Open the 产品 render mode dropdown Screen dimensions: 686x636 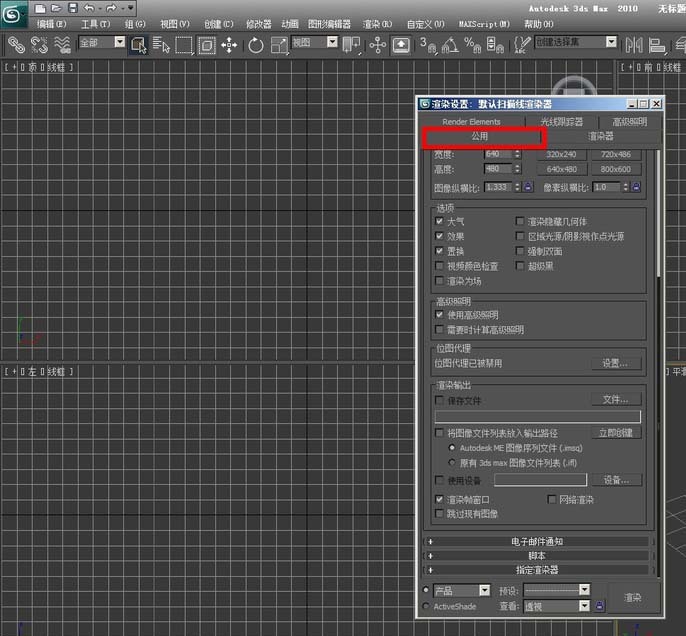point(484,591)
